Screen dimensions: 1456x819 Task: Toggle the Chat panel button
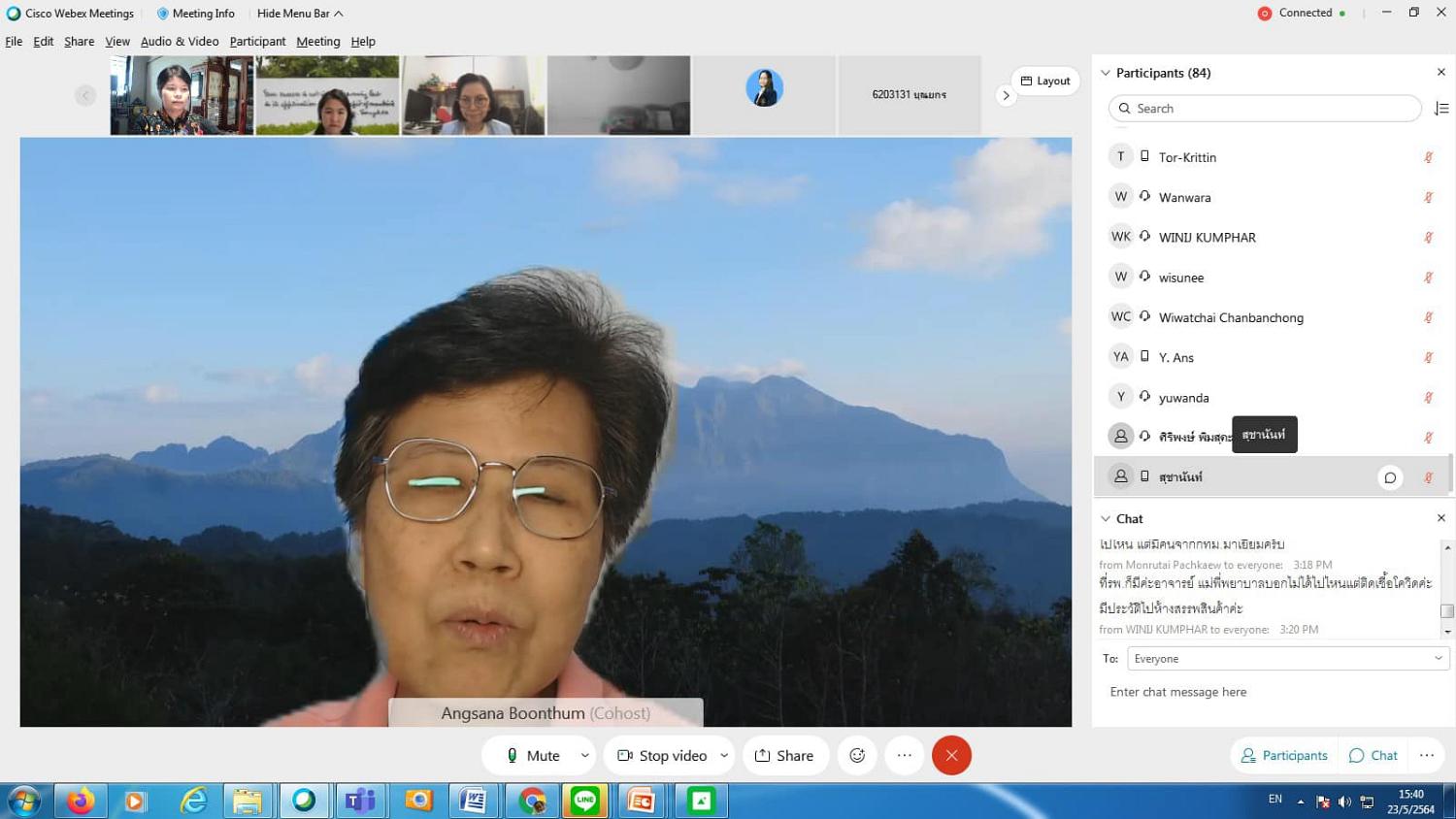click(1373, 755)
